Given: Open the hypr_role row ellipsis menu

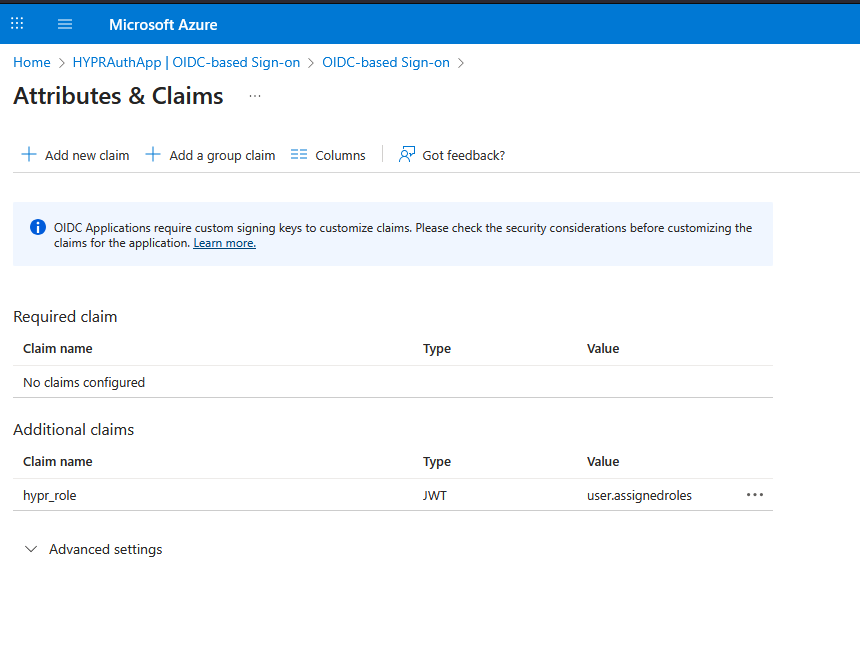Looking at the screenshot, I should (755, 495).
